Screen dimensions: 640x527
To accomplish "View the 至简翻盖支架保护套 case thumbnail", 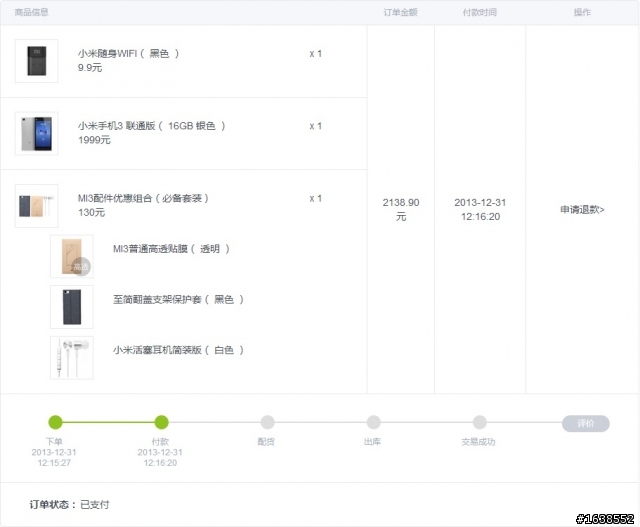I will 72,307.
